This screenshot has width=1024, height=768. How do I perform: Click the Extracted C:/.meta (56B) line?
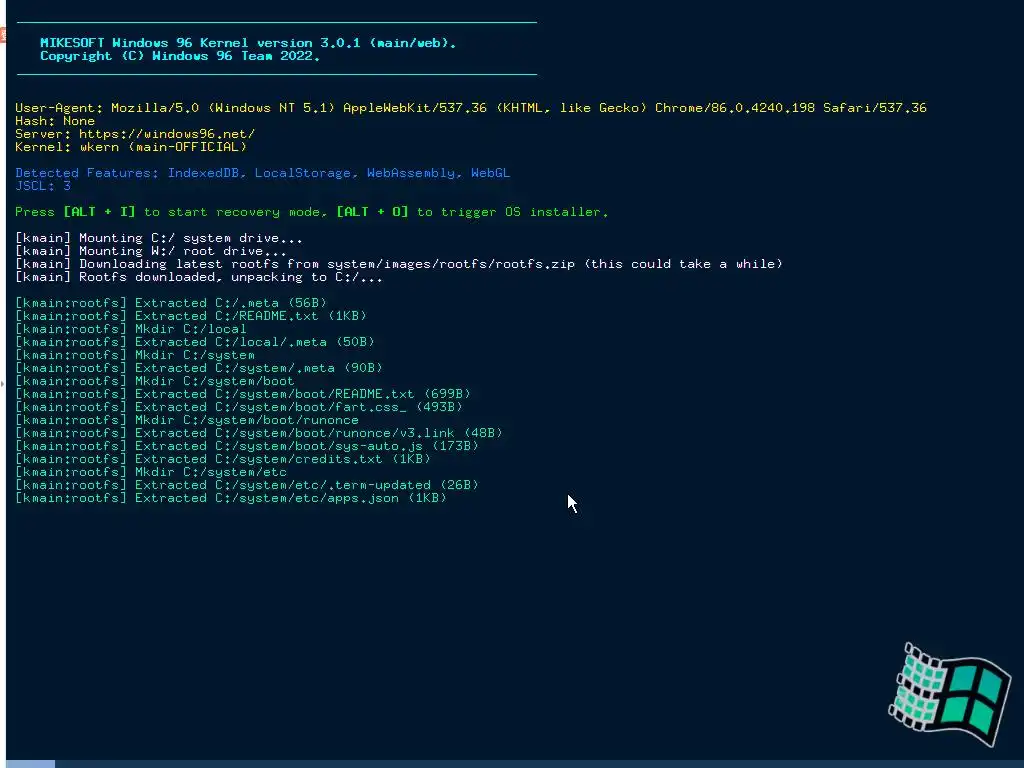pos(171,303)
